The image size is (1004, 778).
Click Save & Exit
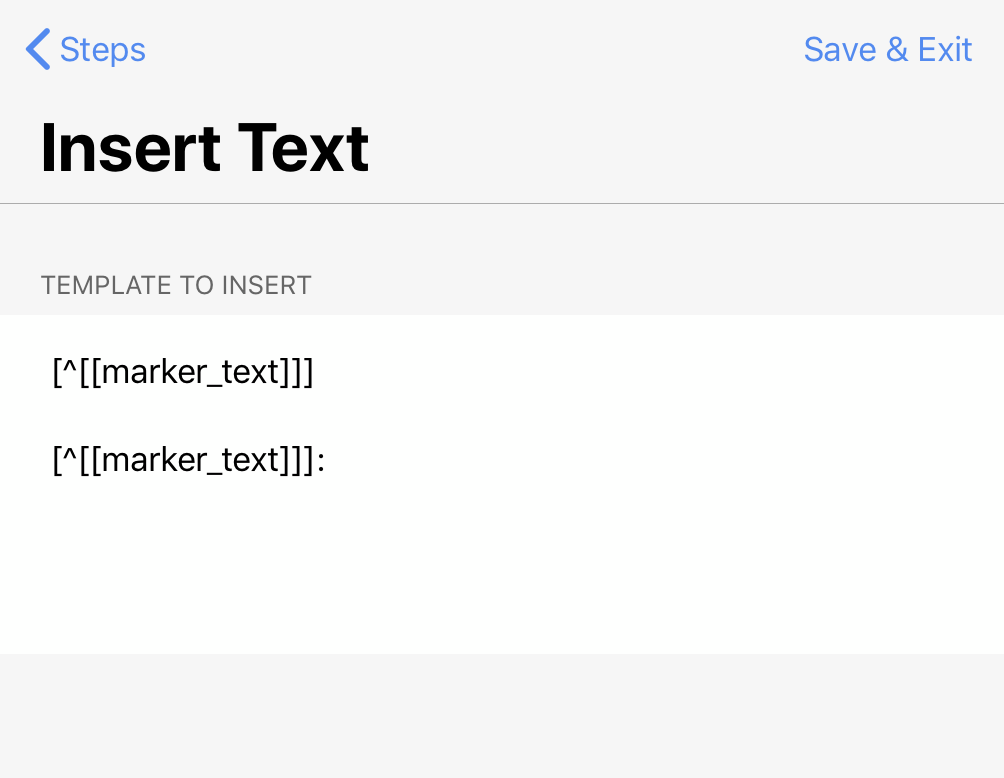pyautogui.click(x=887, y=49)
